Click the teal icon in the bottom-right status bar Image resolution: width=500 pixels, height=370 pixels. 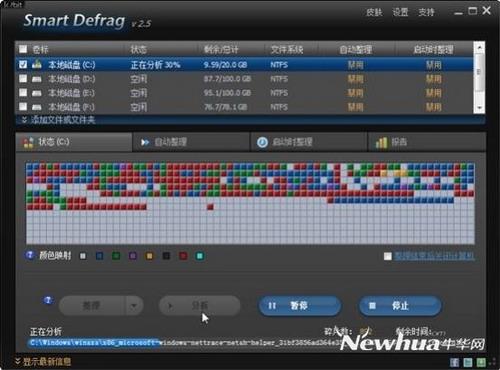click(x=468, y=362)
